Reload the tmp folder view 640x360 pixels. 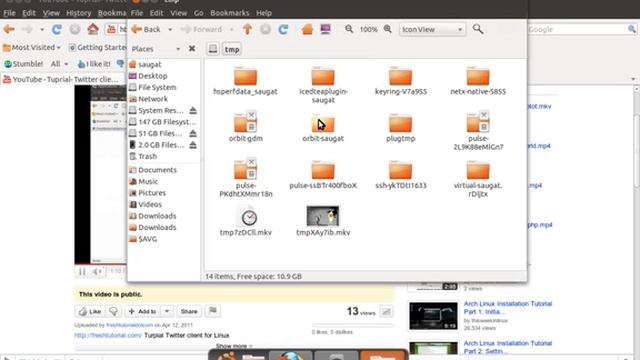coord(283,29)
